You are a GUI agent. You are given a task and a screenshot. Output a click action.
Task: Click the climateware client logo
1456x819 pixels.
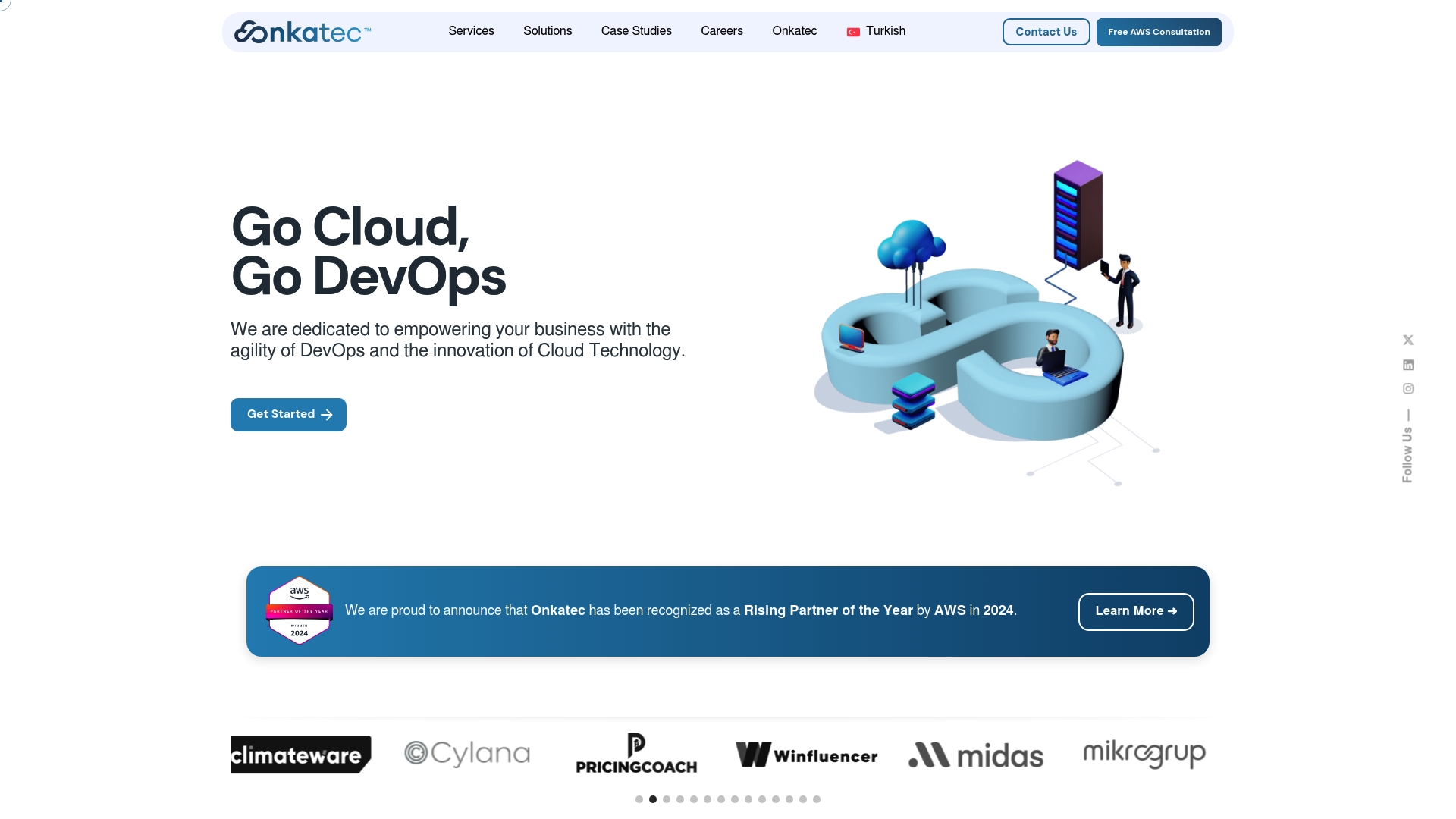301,755
